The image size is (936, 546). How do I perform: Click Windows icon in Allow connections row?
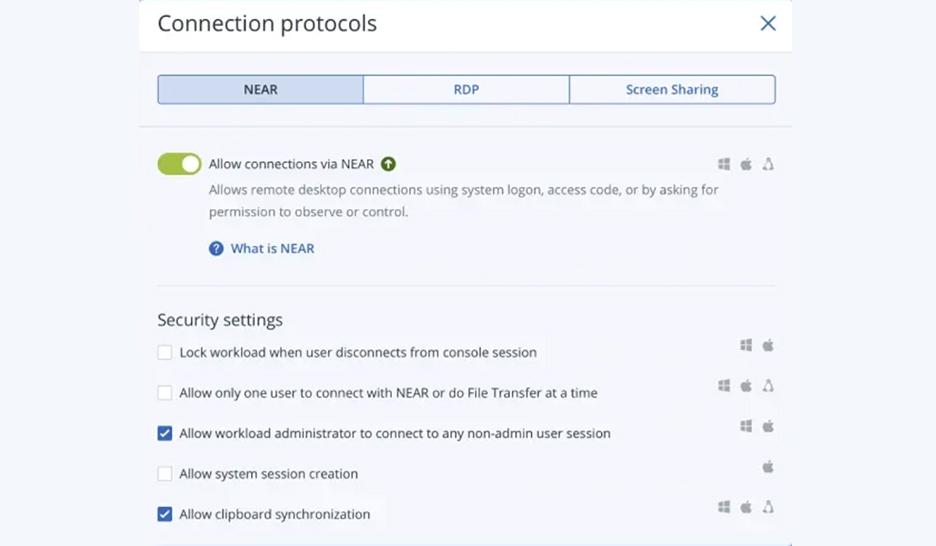coord(724,164)
